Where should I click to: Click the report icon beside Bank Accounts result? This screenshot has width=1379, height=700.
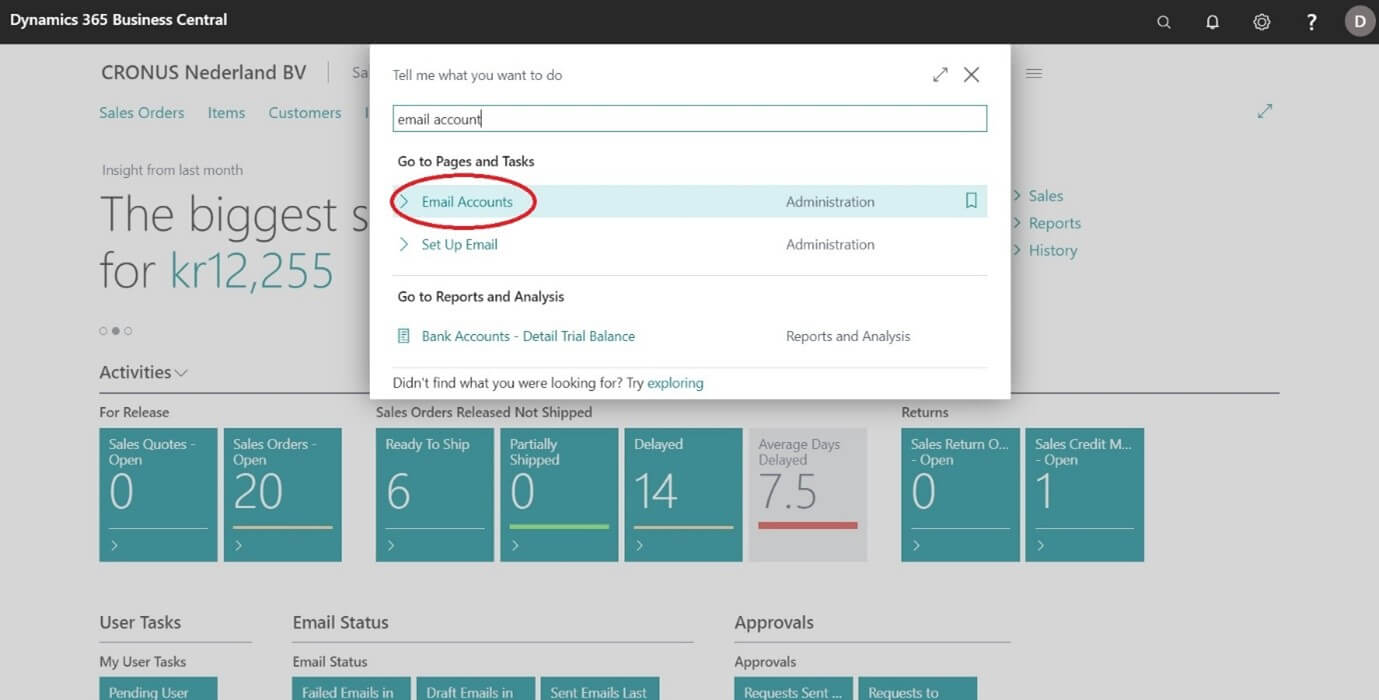click(x=404, y=336)
